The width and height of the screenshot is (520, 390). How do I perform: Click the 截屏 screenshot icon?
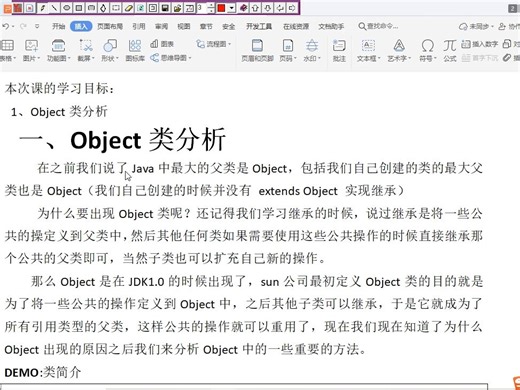click(x=86, y=45)
